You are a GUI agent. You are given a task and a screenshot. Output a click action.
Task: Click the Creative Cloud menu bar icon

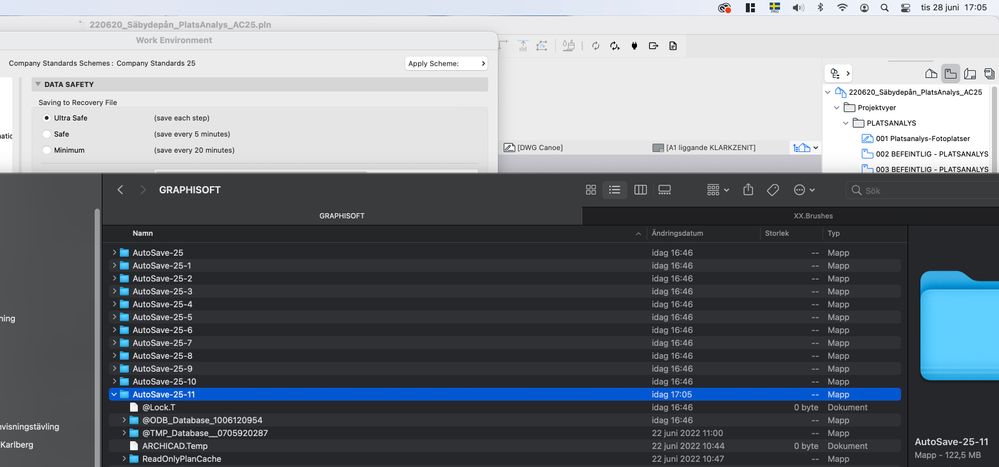724,8
